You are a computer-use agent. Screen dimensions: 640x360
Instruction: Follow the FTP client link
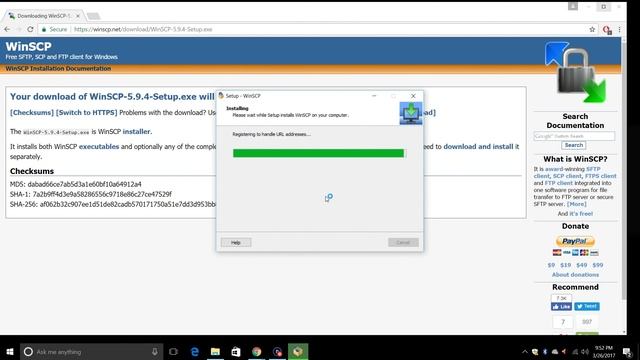pyautogui.click(x=558, y=183)
